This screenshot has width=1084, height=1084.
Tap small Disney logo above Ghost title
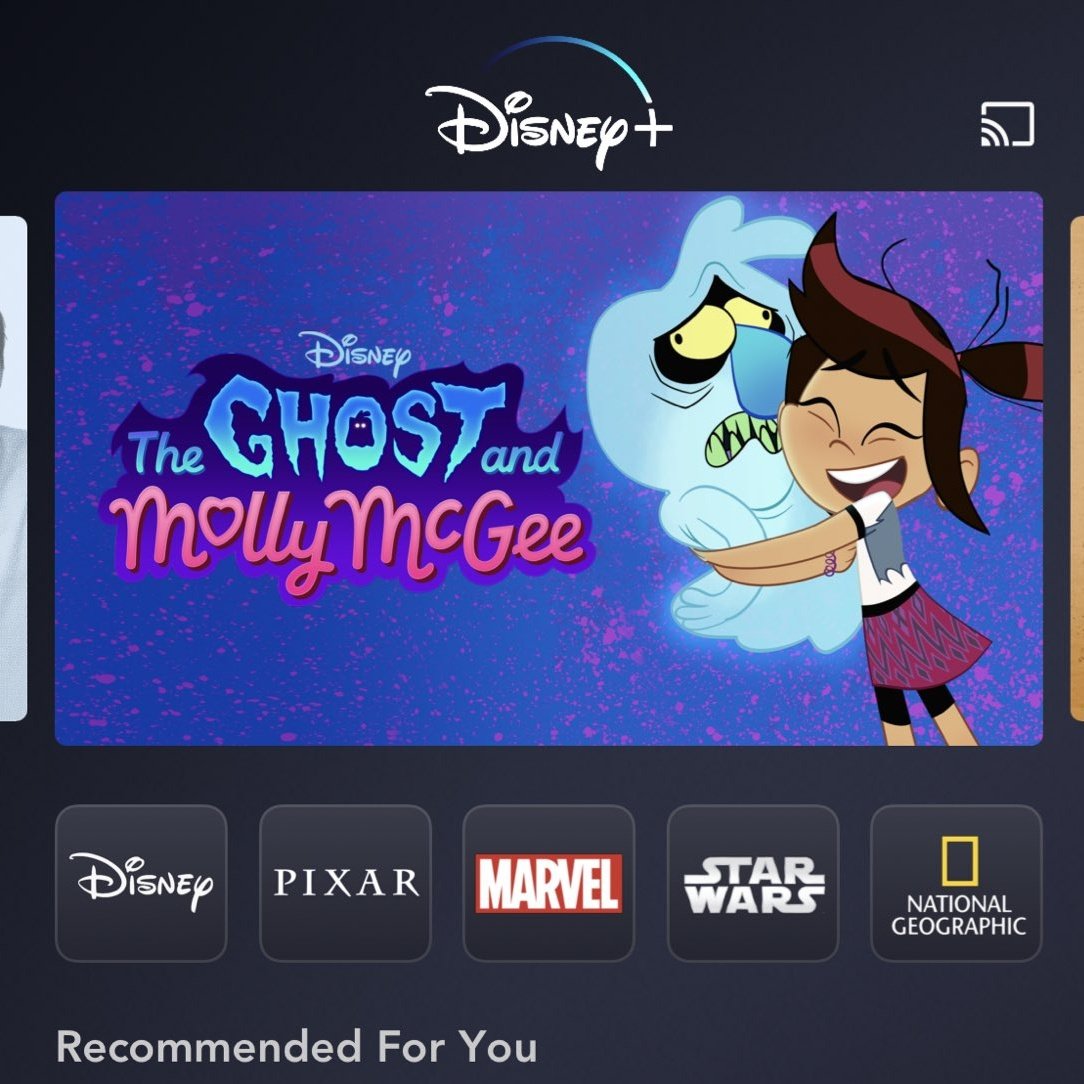pyautogui.click(x=356, y=352)
